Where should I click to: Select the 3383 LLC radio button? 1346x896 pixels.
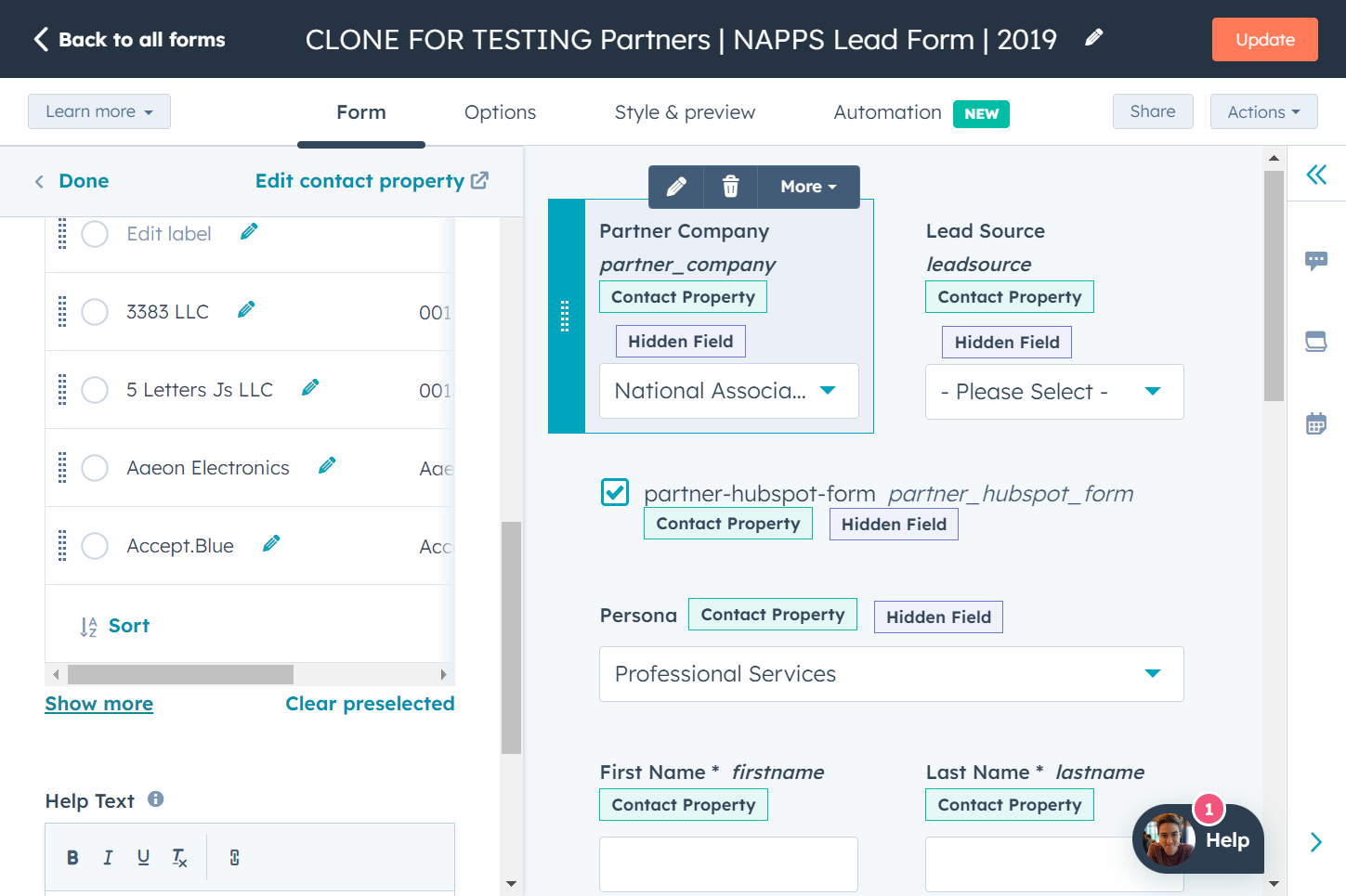tap(95, 312)
